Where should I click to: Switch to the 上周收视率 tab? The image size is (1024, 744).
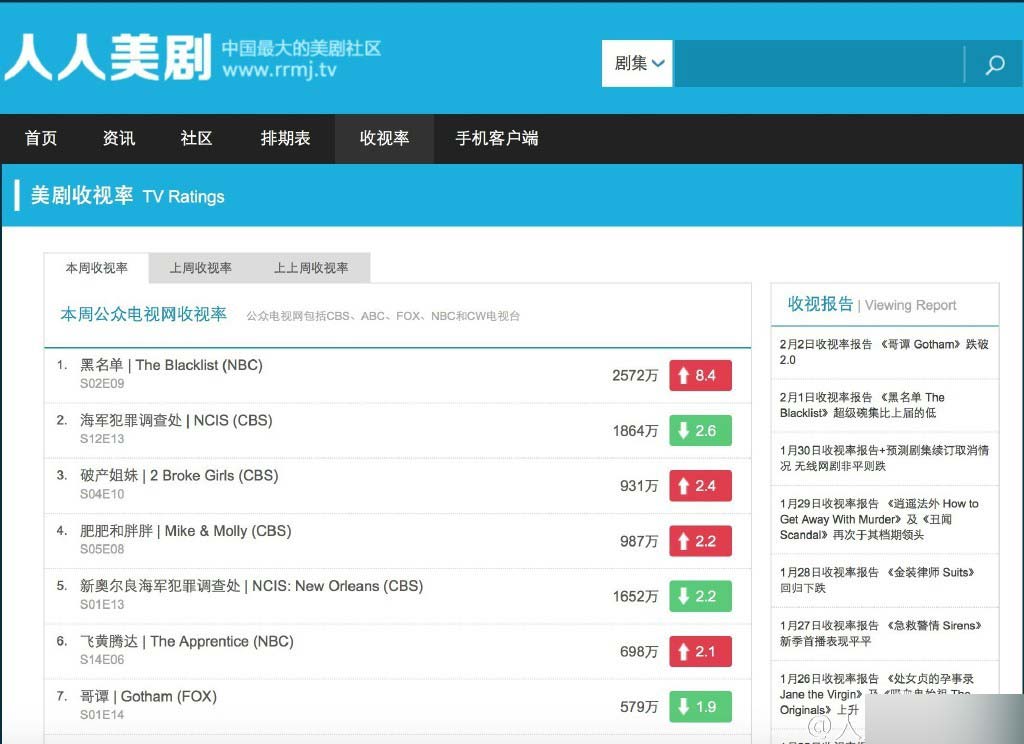coord(199,268)
